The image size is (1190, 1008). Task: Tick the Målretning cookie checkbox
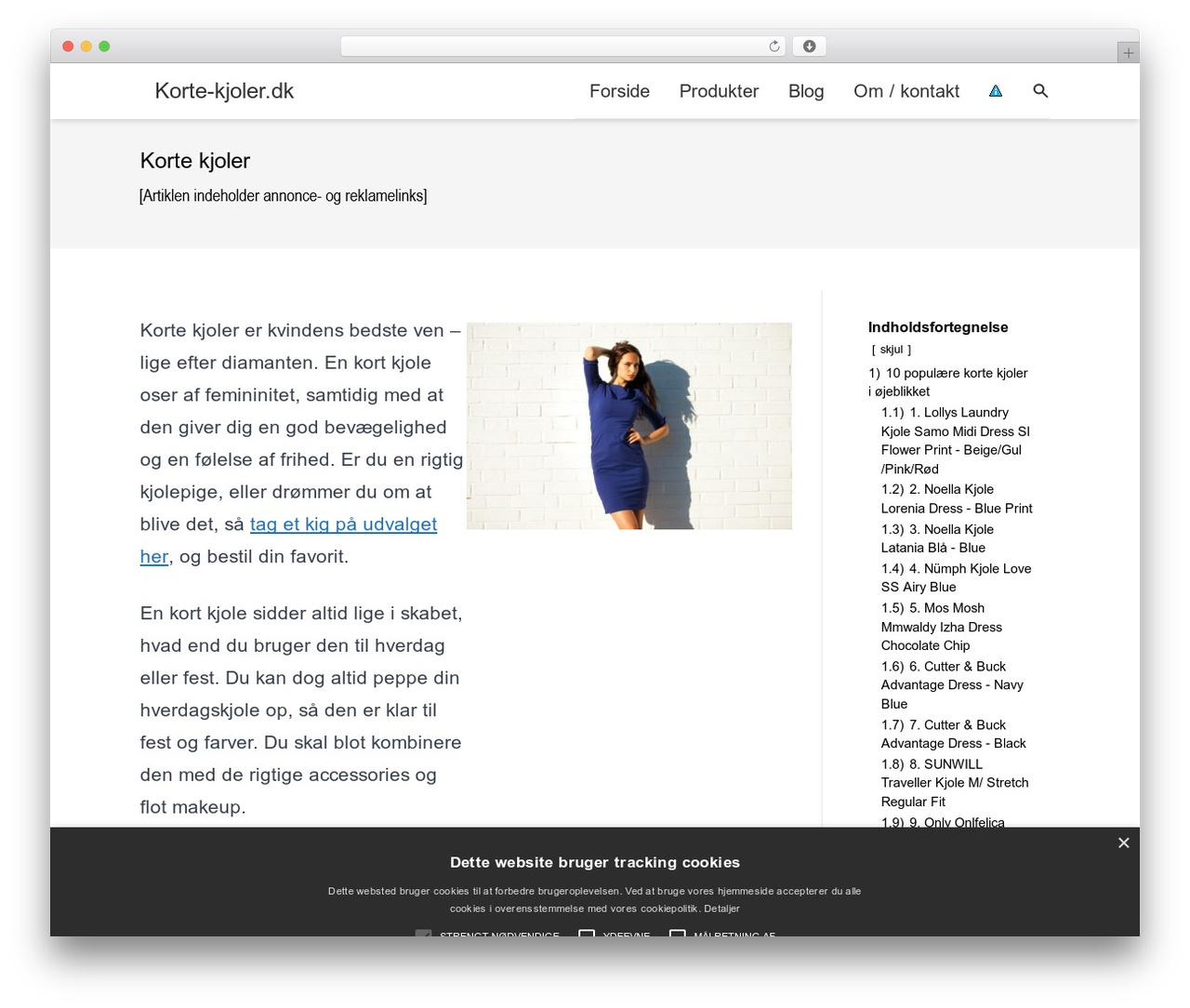click(x=678, y=933)
